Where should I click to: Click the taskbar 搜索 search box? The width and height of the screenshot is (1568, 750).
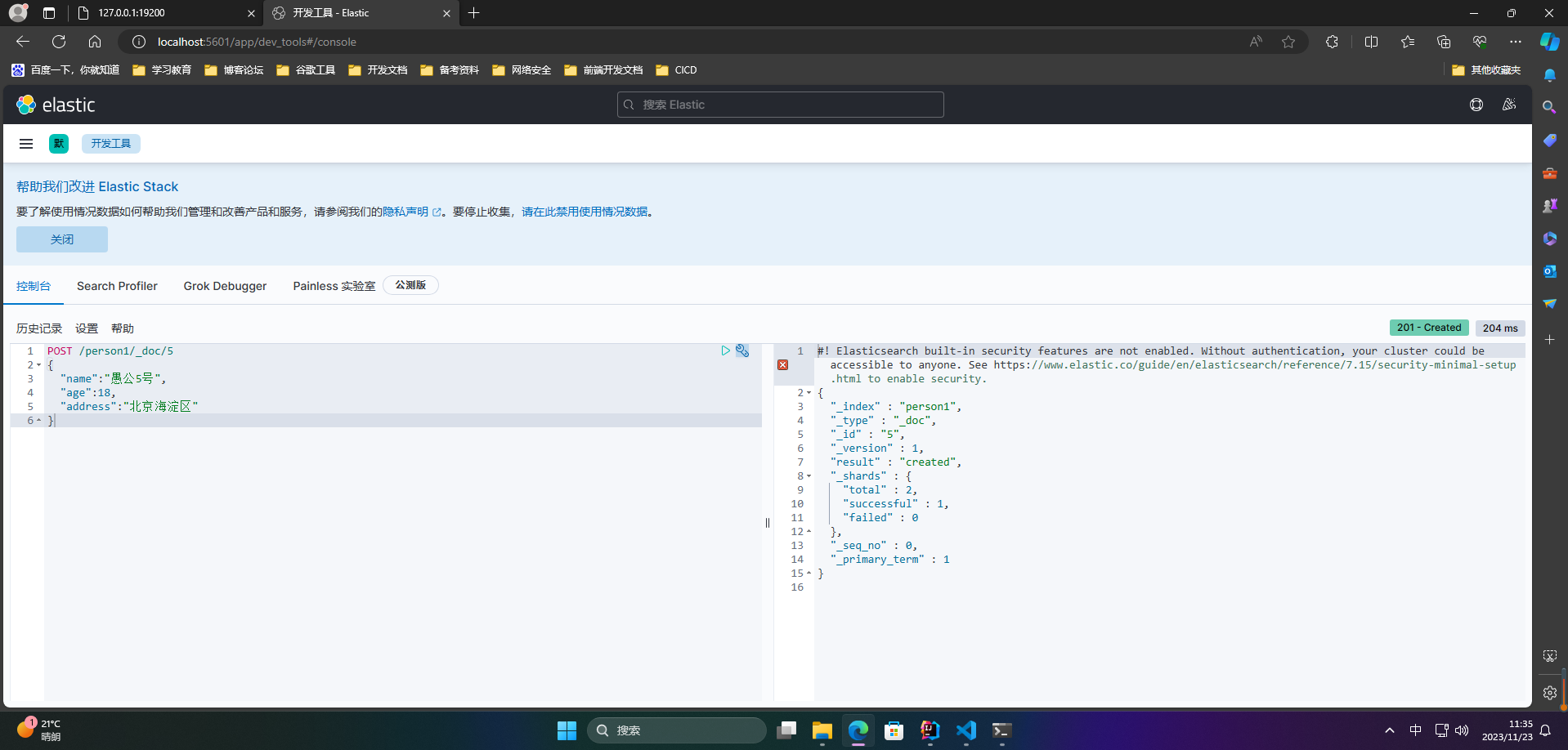pyautogui.click(x=677, y=730)
